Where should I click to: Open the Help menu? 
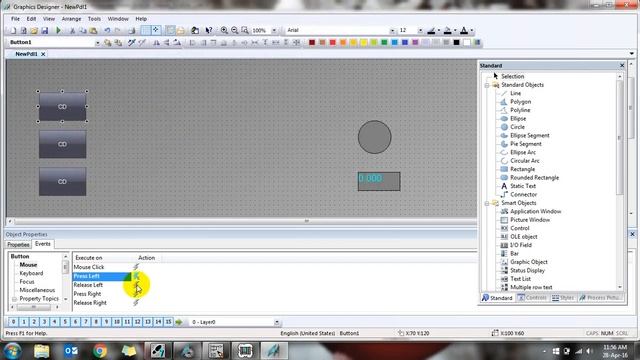(x=141, y=19)
